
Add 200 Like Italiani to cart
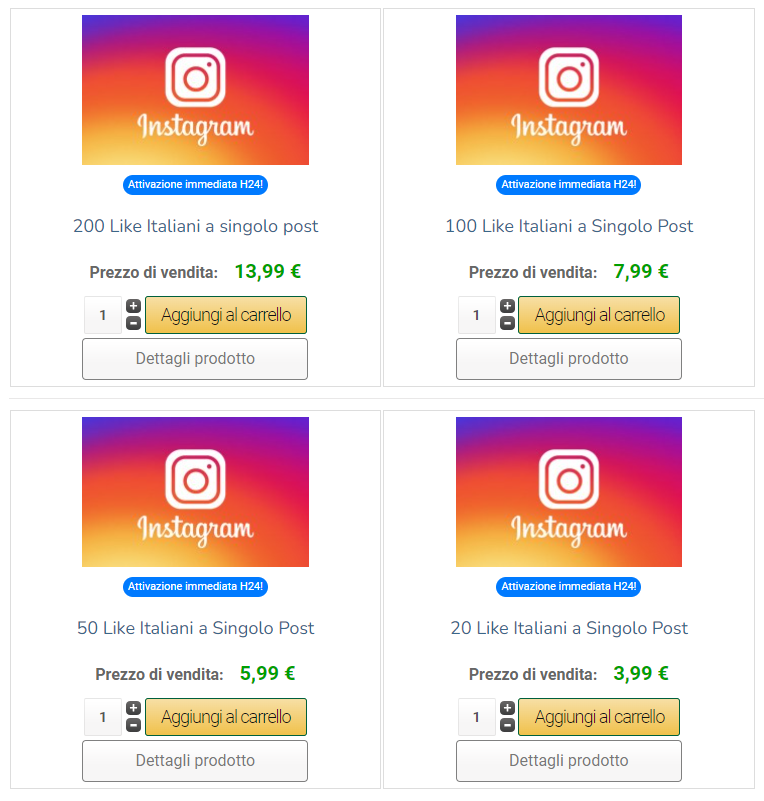(x=226, y=315)
